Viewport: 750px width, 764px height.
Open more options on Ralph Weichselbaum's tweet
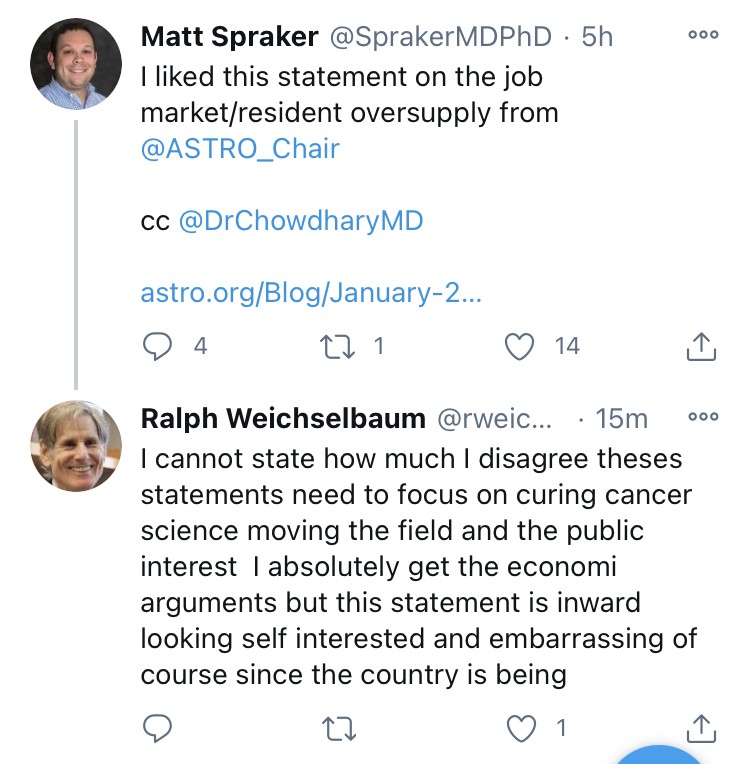(x=703, y=417)
